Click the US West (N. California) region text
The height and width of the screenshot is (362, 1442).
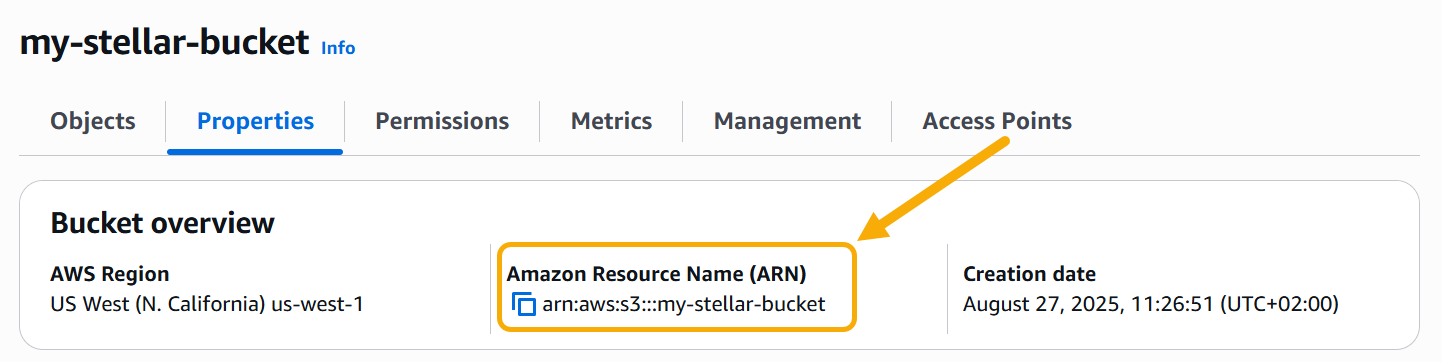(158, 304)
